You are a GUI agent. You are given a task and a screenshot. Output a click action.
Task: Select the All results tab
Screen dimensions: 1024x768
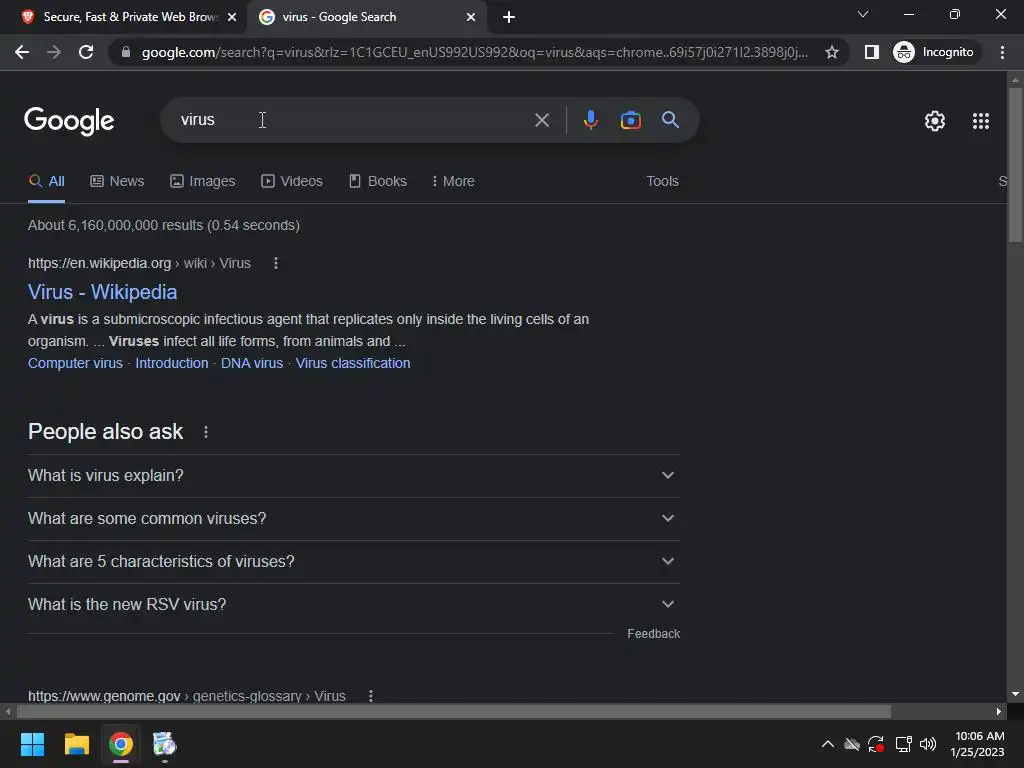click(x=46, y=182)
